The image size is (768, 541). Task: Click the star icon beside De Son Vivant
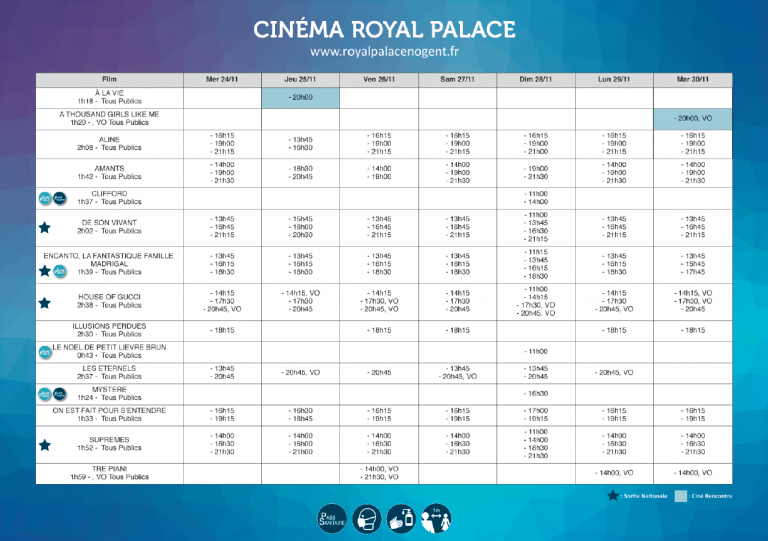pos(44,227)
